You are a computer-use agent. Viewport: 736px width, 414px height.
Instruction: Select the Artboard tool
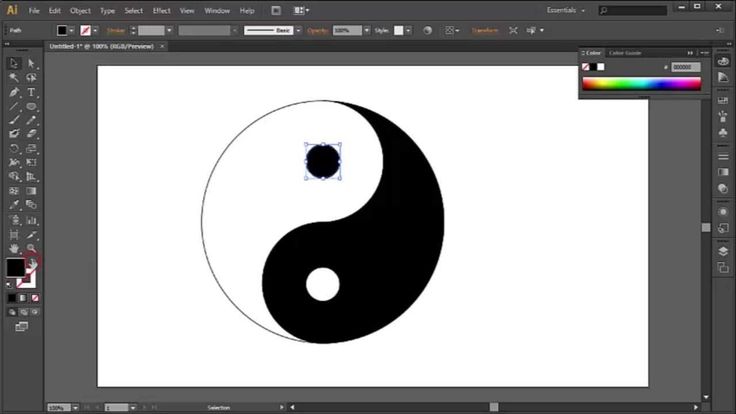point(14,234)
